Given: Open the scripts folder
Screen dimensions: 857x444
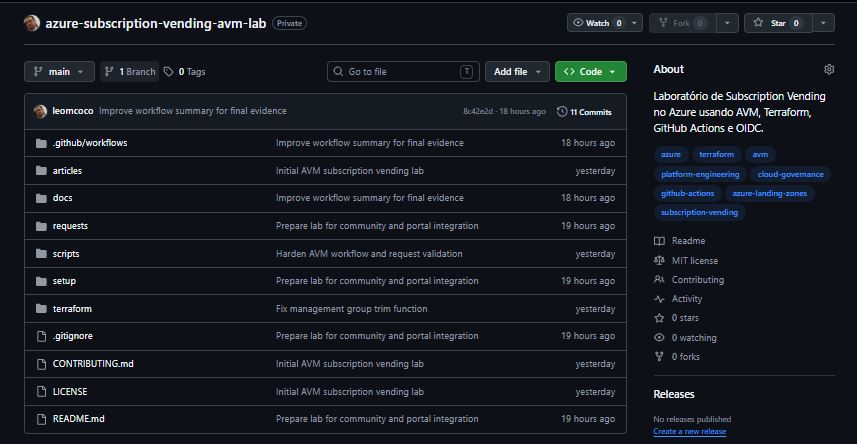Looking at the screenshot, I should [x=66, y=254].
